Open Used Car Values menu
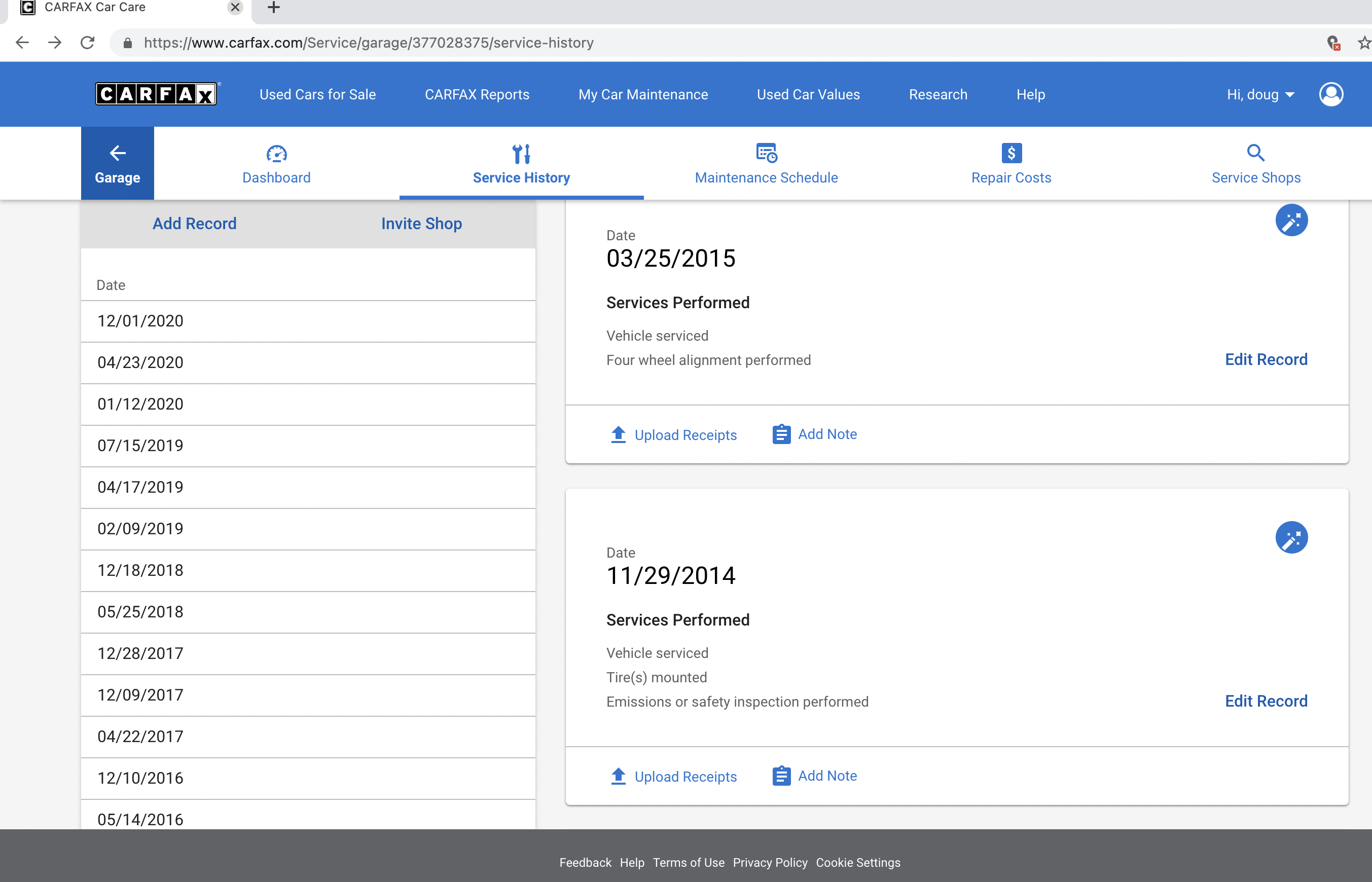Image resolution: width=1372 pixels, height=882 pixels. tap(808, 94)
